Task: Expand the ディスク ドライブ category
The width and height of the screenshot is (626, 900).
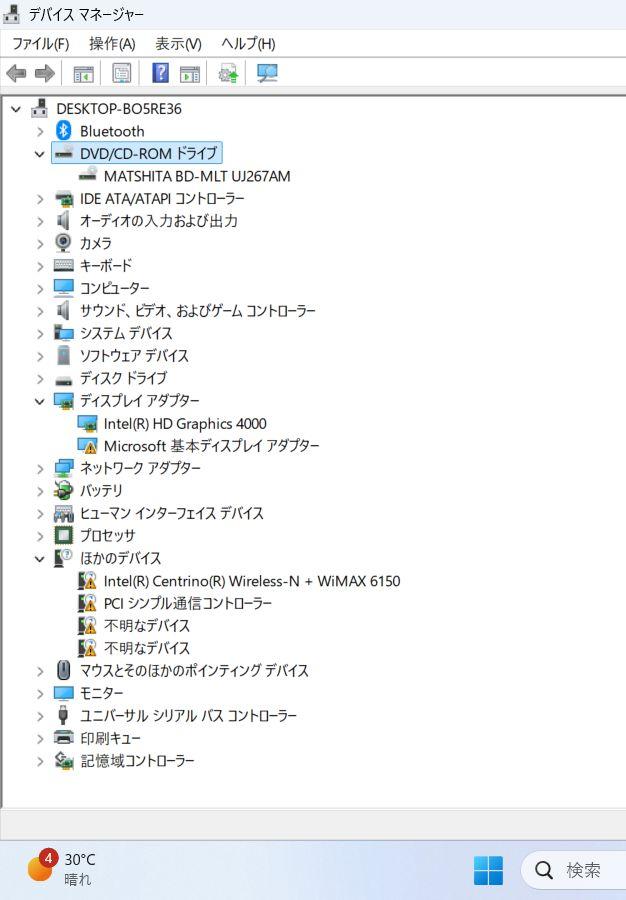Action: 40,378
